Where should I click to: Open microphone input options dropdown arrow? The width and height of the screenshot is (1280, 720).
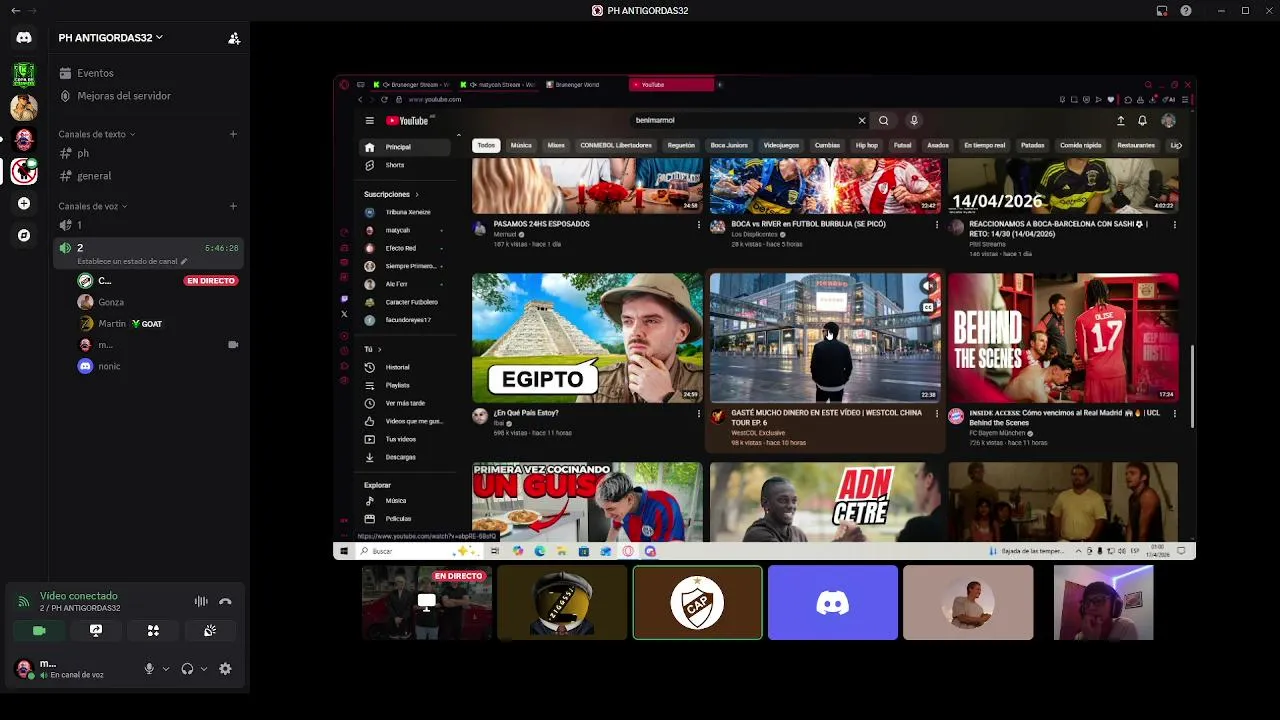[166, 669]
